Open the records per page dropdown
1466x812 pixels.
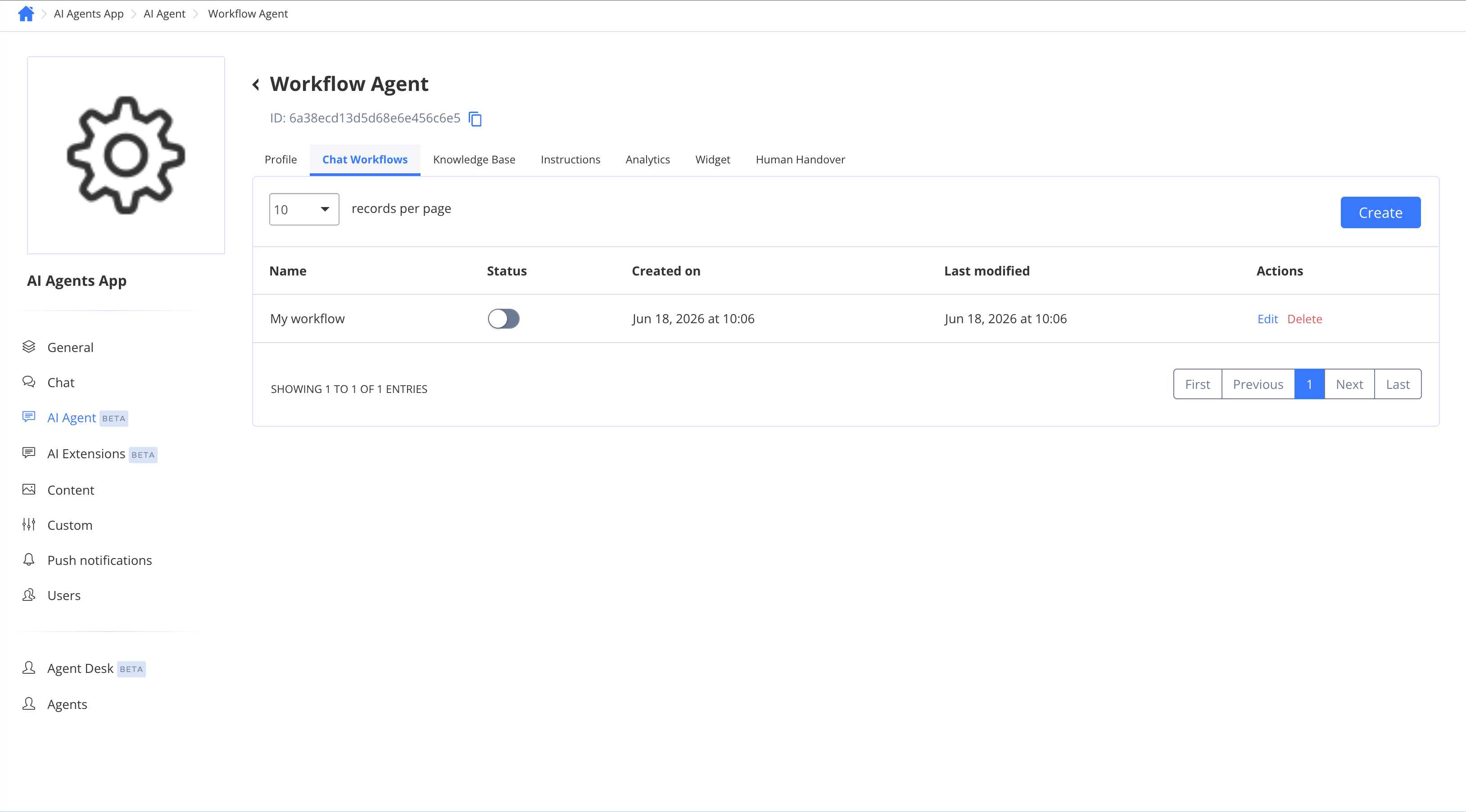304,209
